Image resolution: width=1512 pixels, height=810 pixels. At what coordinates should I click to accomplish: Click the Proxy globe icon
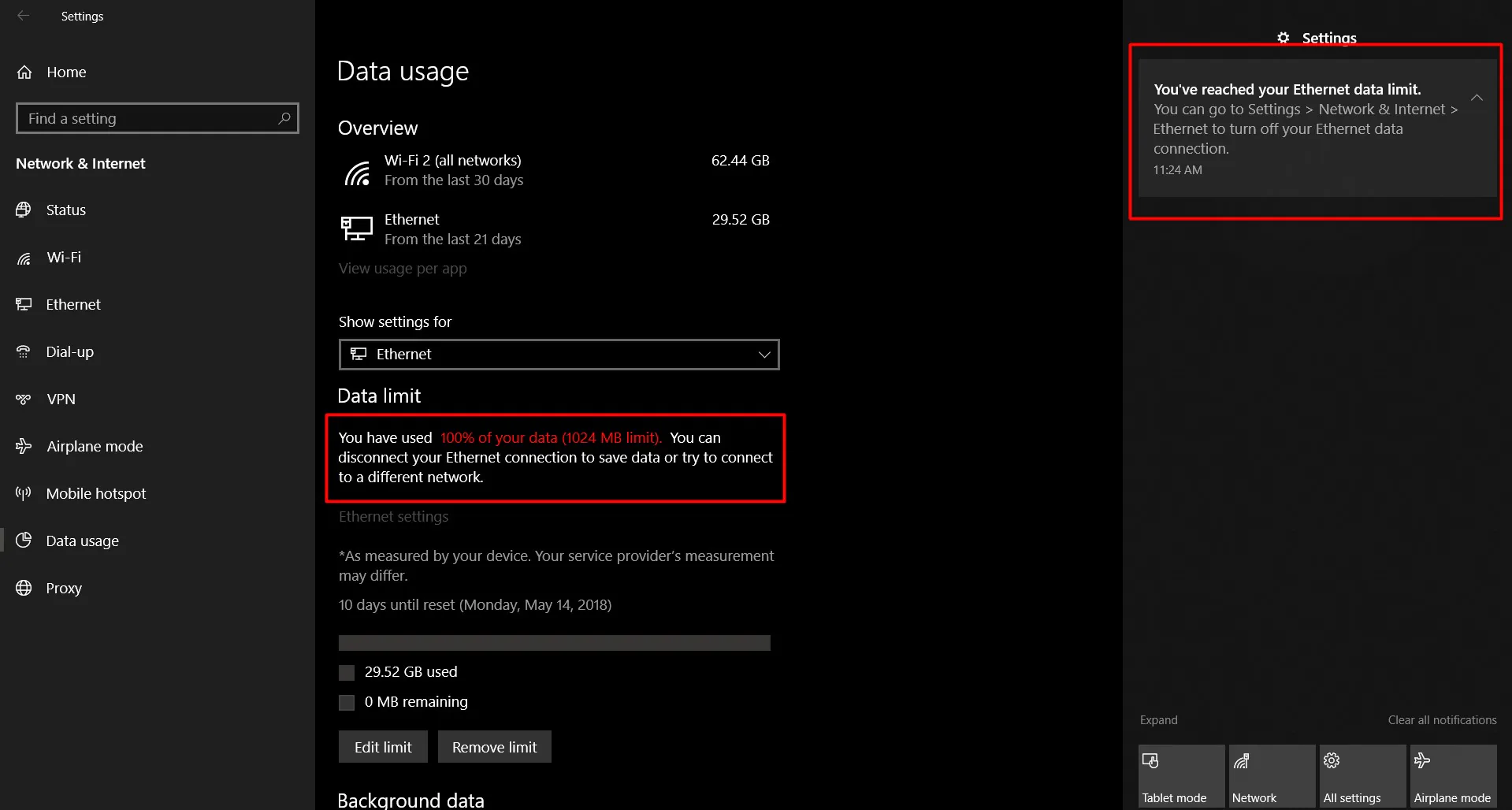tap(24, 588)
